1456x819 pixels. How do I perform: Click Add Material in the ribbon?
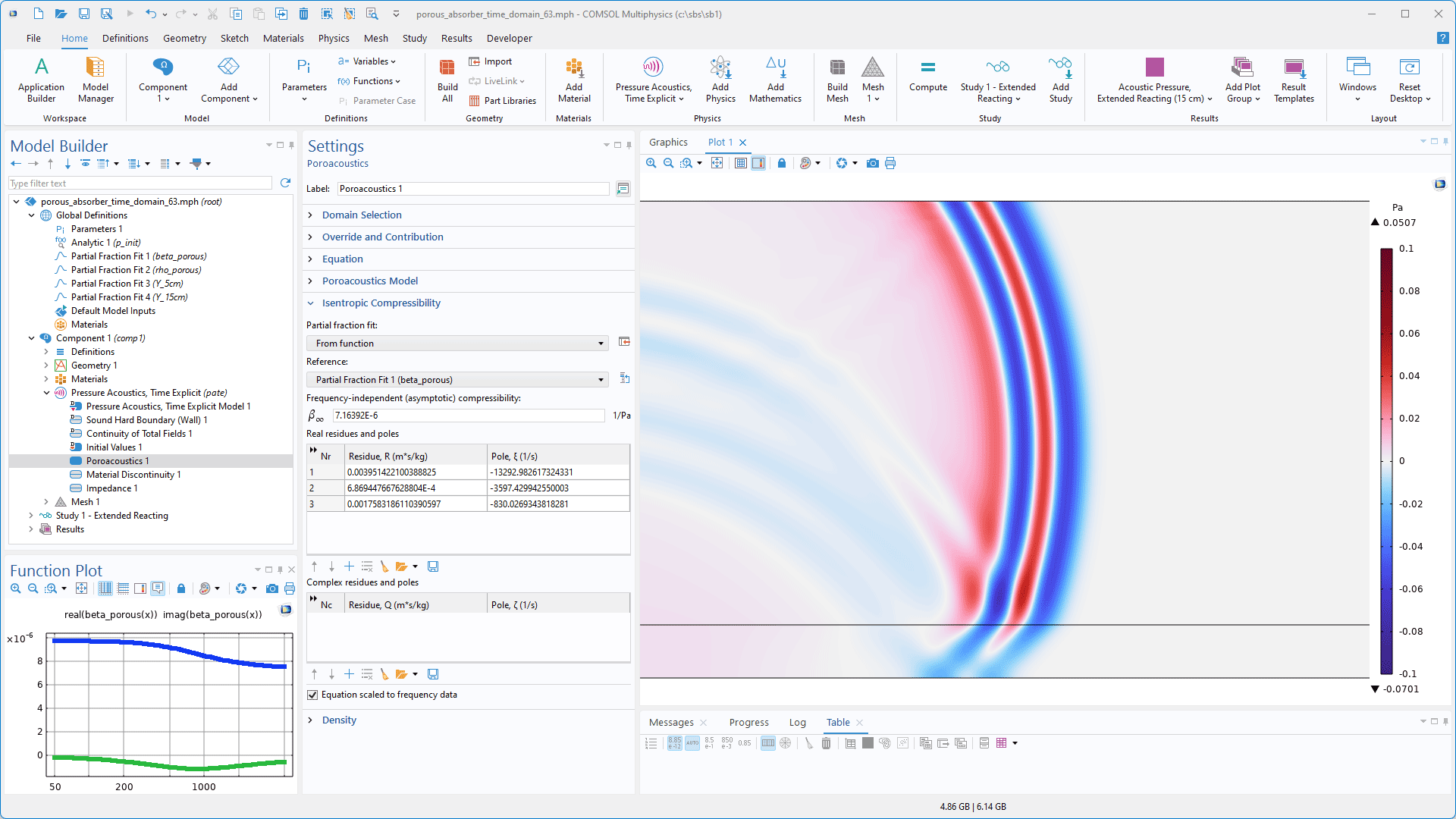click(x=574, y=79)
